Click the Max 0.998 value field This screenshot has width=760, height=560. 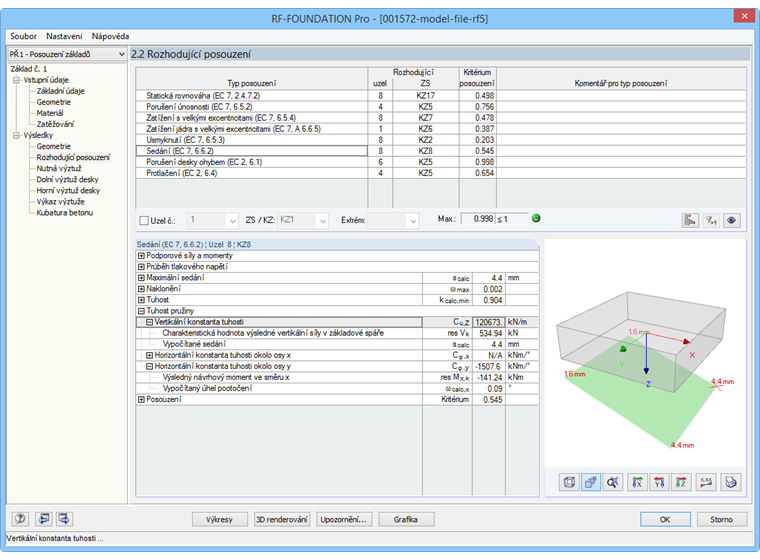pyautogui.click(x=477, y=219)
